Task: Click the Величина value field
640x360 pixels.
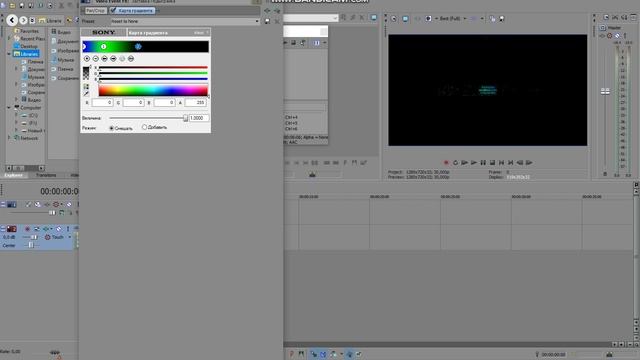Action: pyautogui.click(x=199, y=118)
